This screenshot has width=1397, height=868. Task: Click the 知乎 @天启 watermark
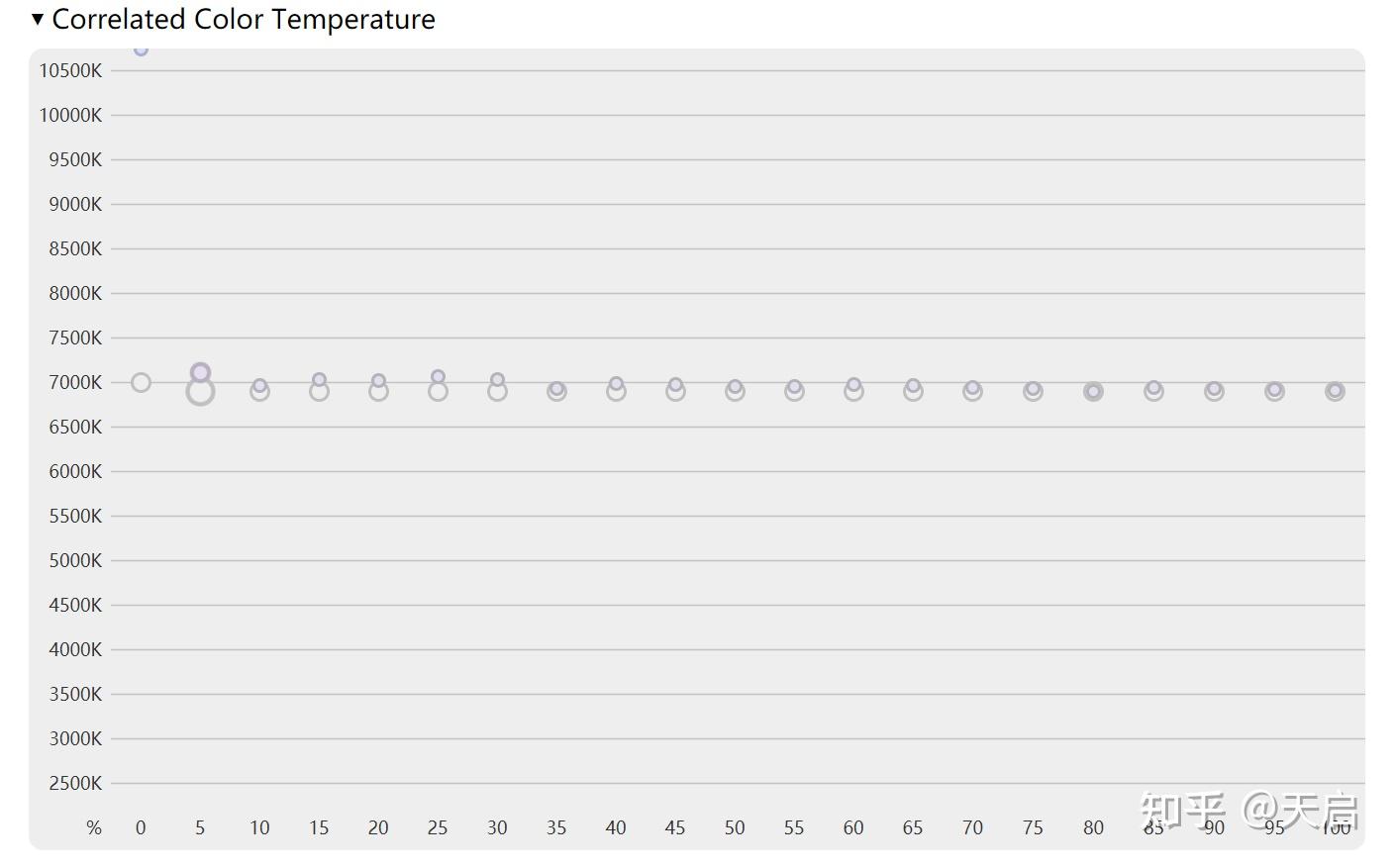click(x=1247, y=810)
